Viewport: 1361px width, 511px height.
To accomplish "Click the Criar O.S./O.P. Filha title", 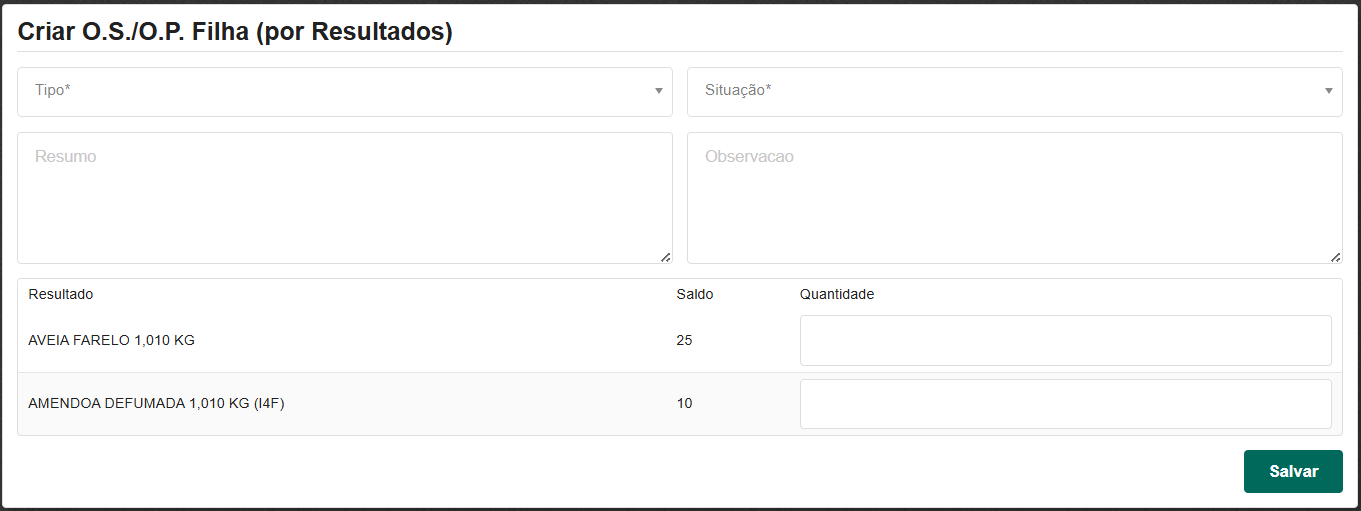I will [x=235, y=32].
